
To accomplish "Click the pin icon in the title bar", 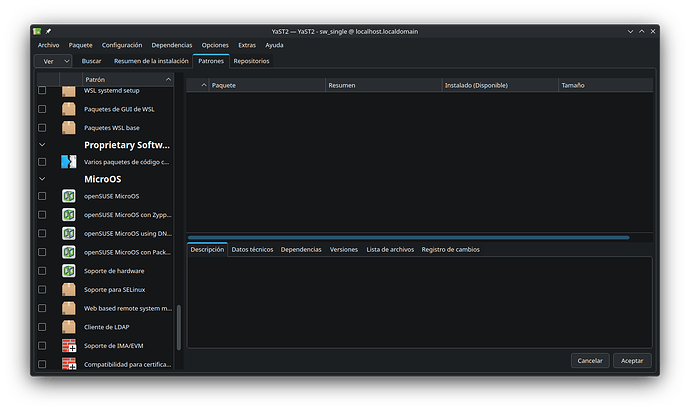I will (x=47, y=31).
